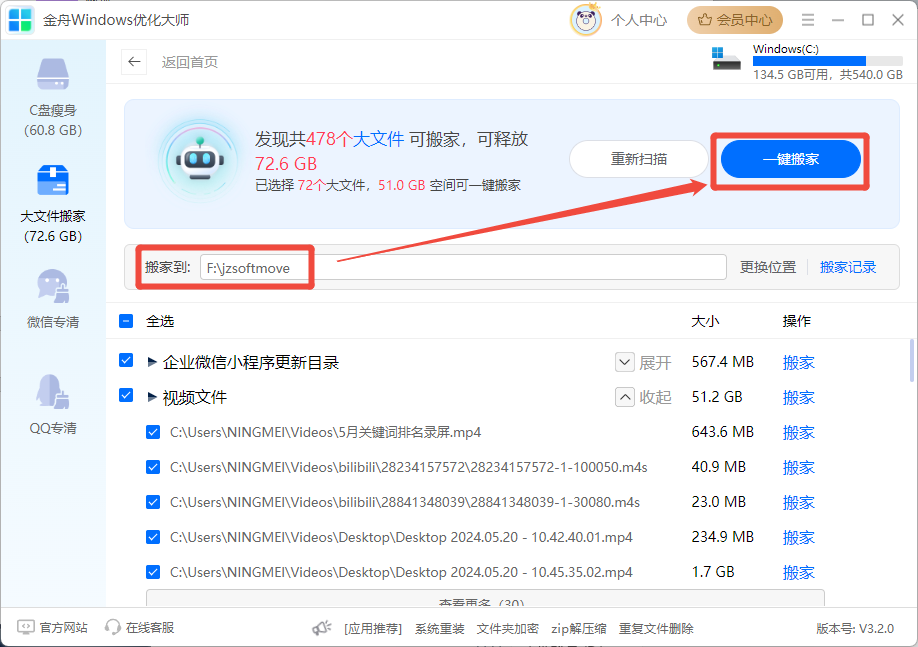
Task: Uncheck 28234157572-1-100050.m4s checkbox
Action: 153,467
